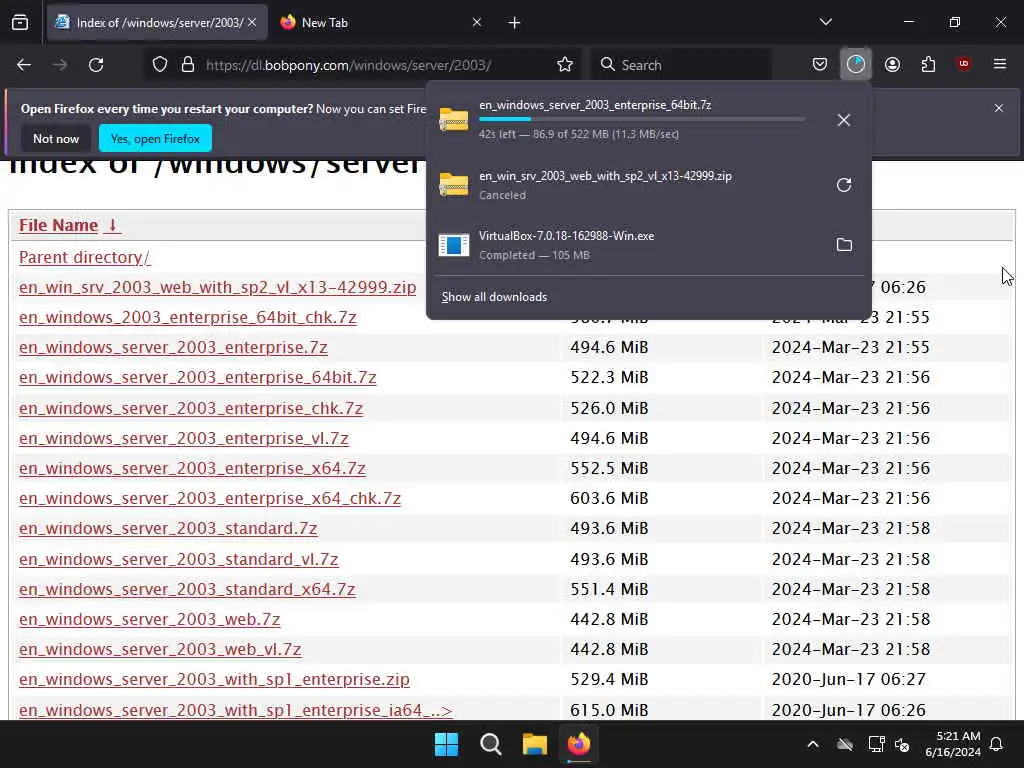Open a new tab with plus
The height and width of the screenshot is (768, 1024).
coord(515,23)
